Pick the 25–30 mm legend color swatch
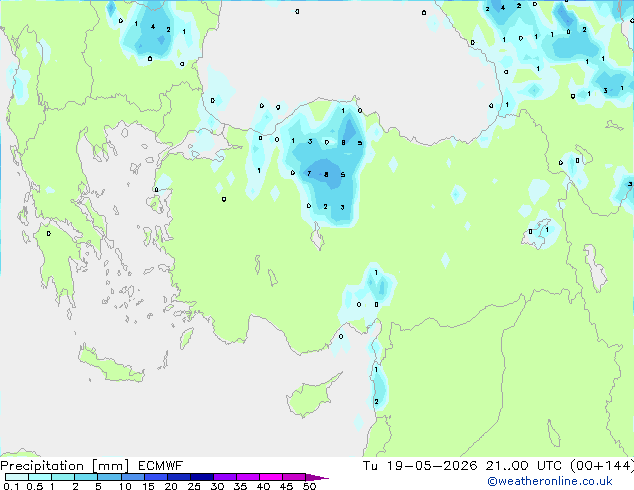 [x=201, y=477]
